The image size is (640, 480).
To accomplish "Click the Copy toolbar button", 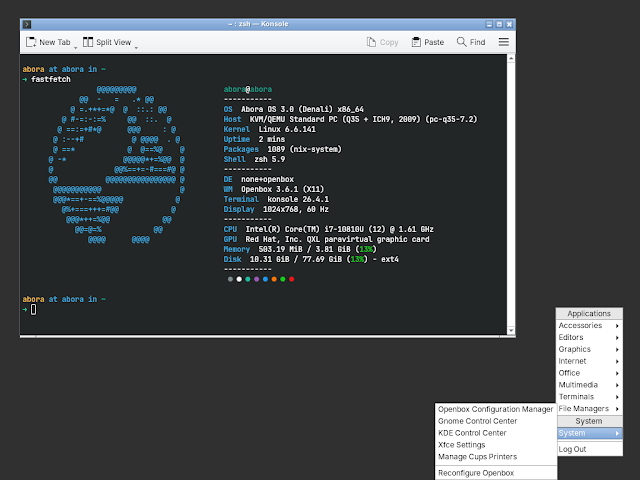I will (382, 42).
